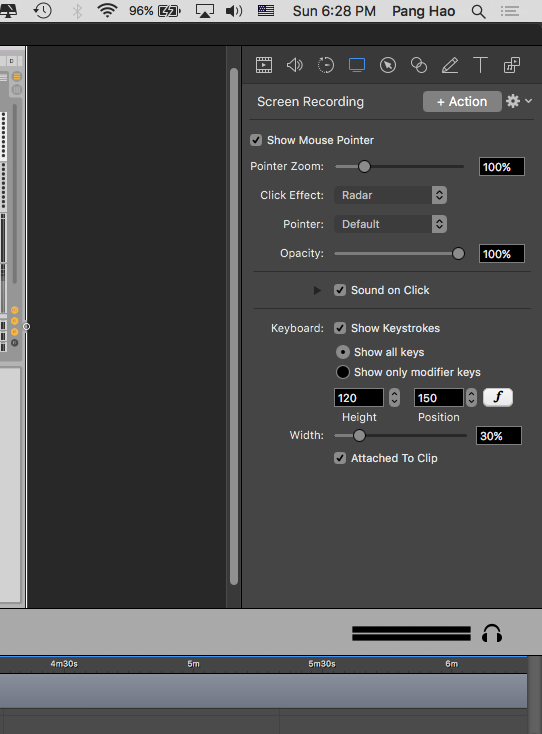Click the headphones icon near audio meter
The height and width of the screenshot is (734, 542).
[x=492, y=633]
